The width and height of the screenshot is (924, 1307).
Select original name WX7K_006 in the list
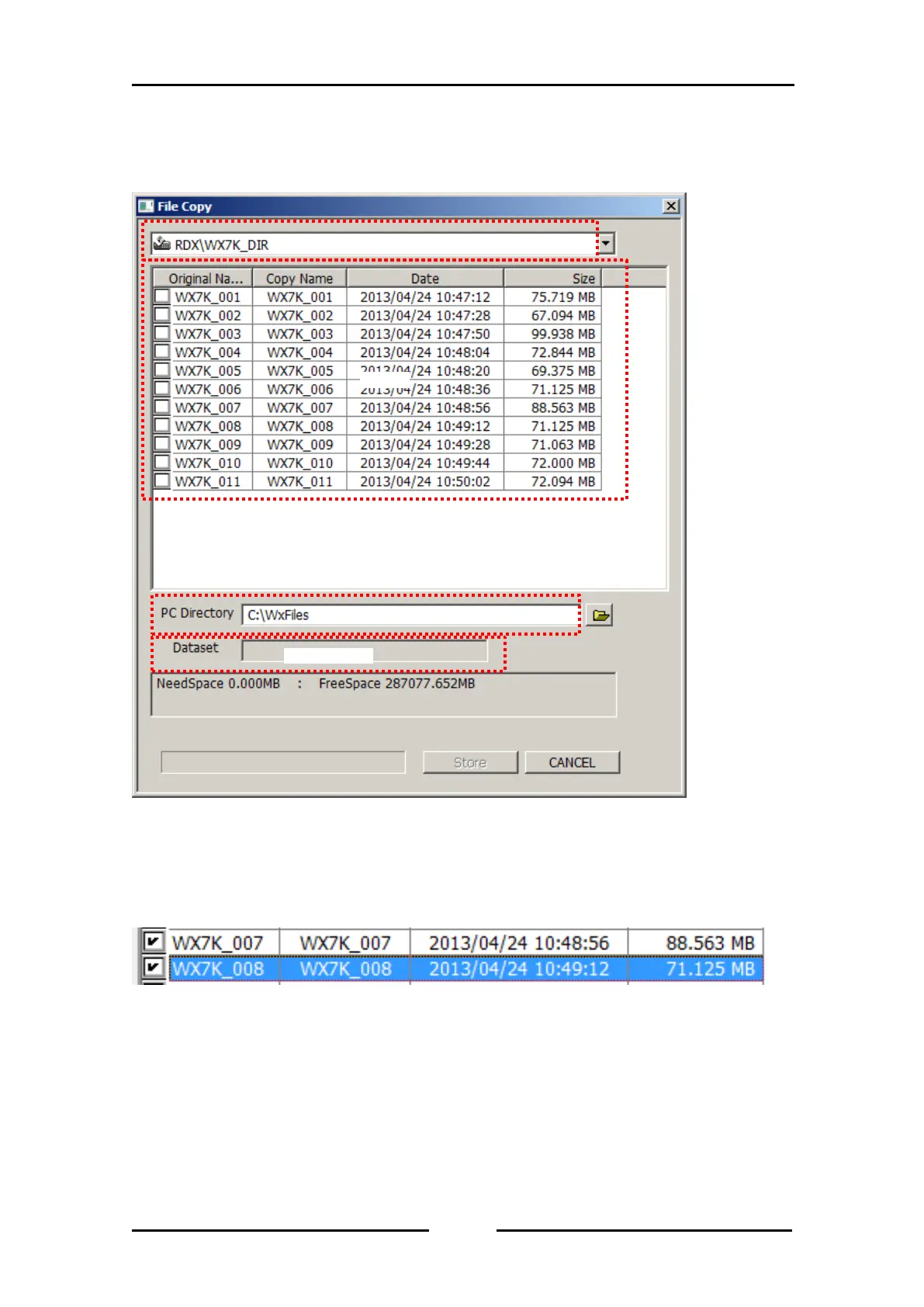[x=208, y=389]
